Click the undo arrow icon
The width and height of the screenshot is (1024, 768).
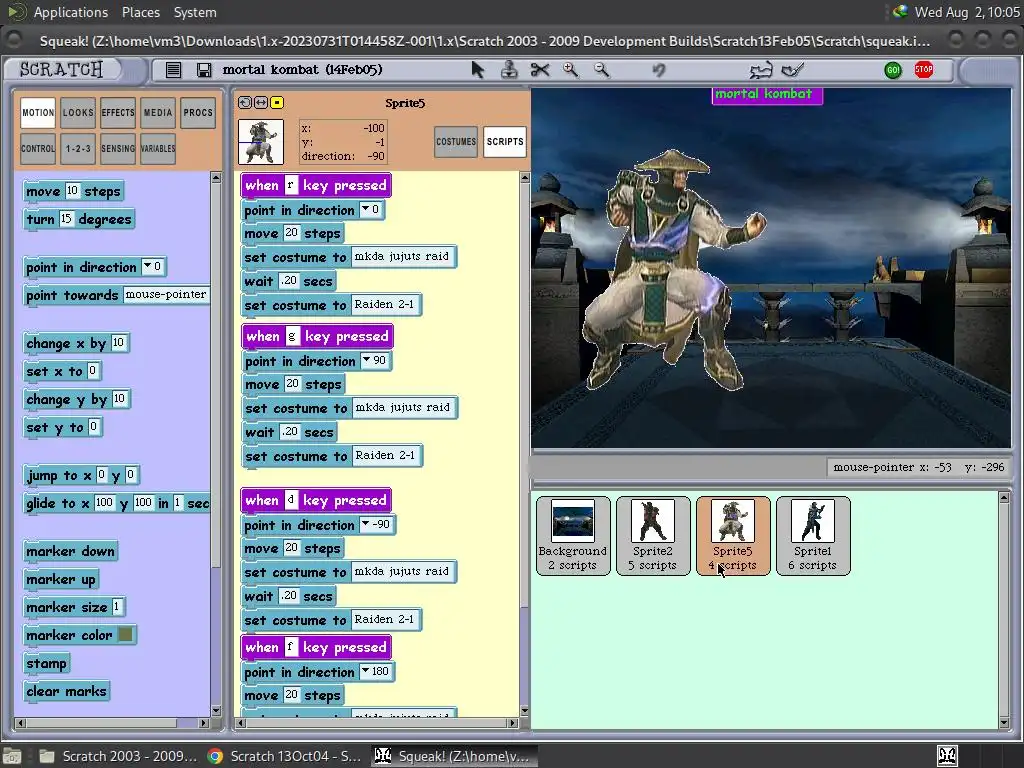tap(659, 69)
